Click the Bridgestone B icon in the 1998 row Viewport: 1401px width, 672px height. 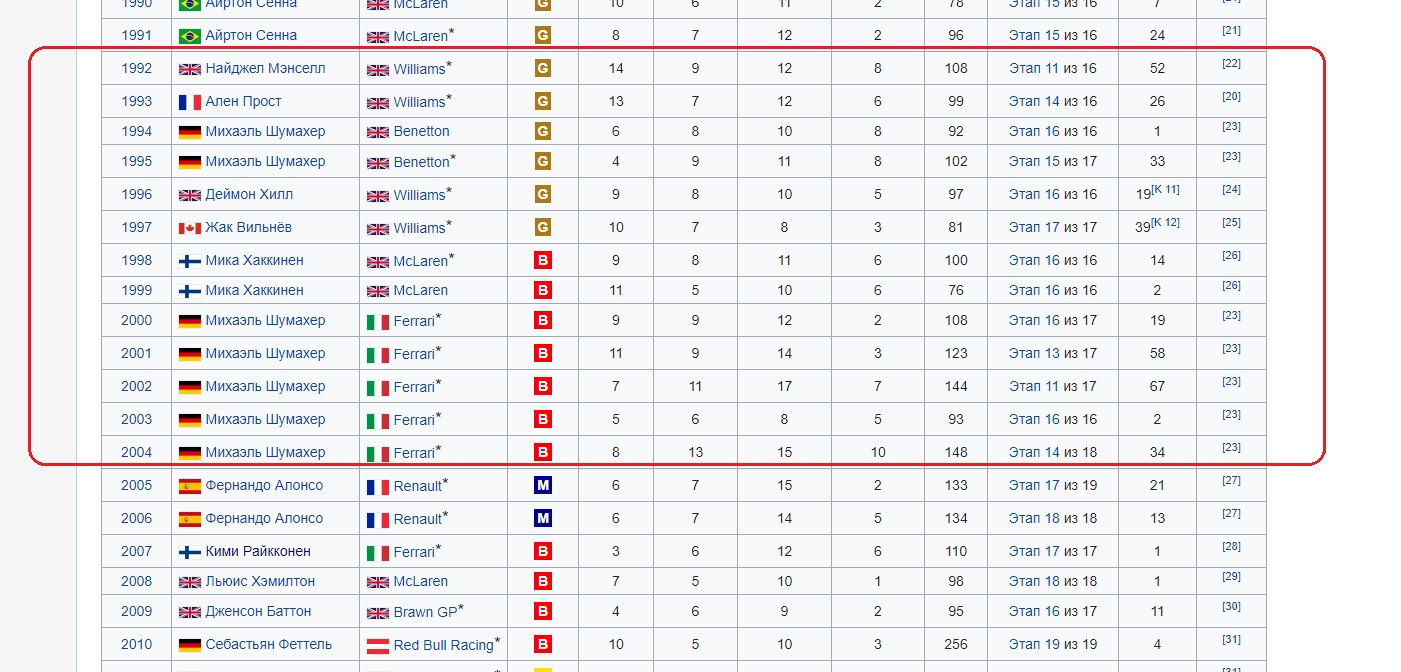tap(543, 260)
